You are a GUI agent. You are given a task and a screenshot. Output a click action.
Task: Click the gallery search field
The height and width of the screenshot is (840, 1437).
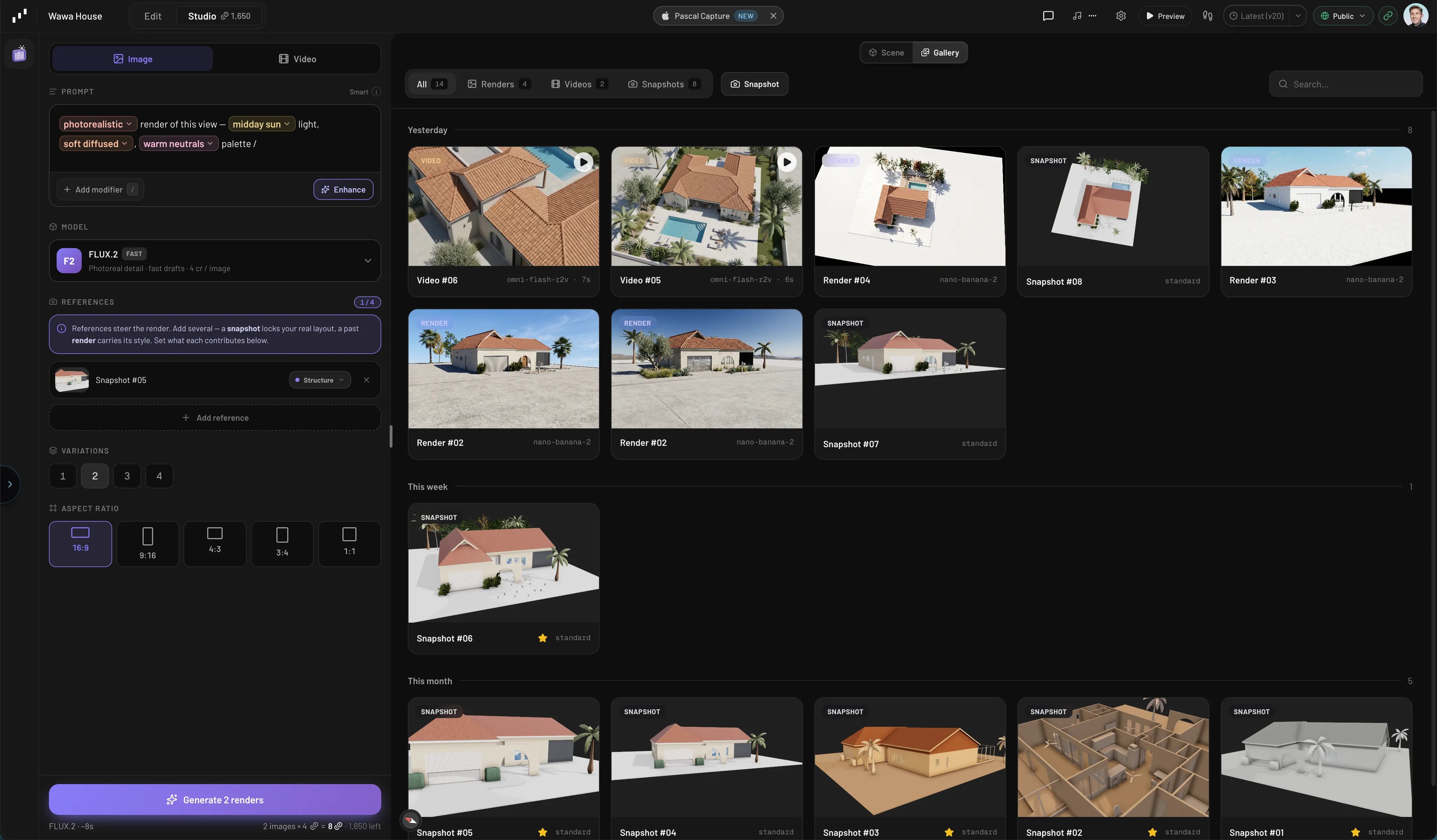pyautogui.click(x=1346, y=85)
